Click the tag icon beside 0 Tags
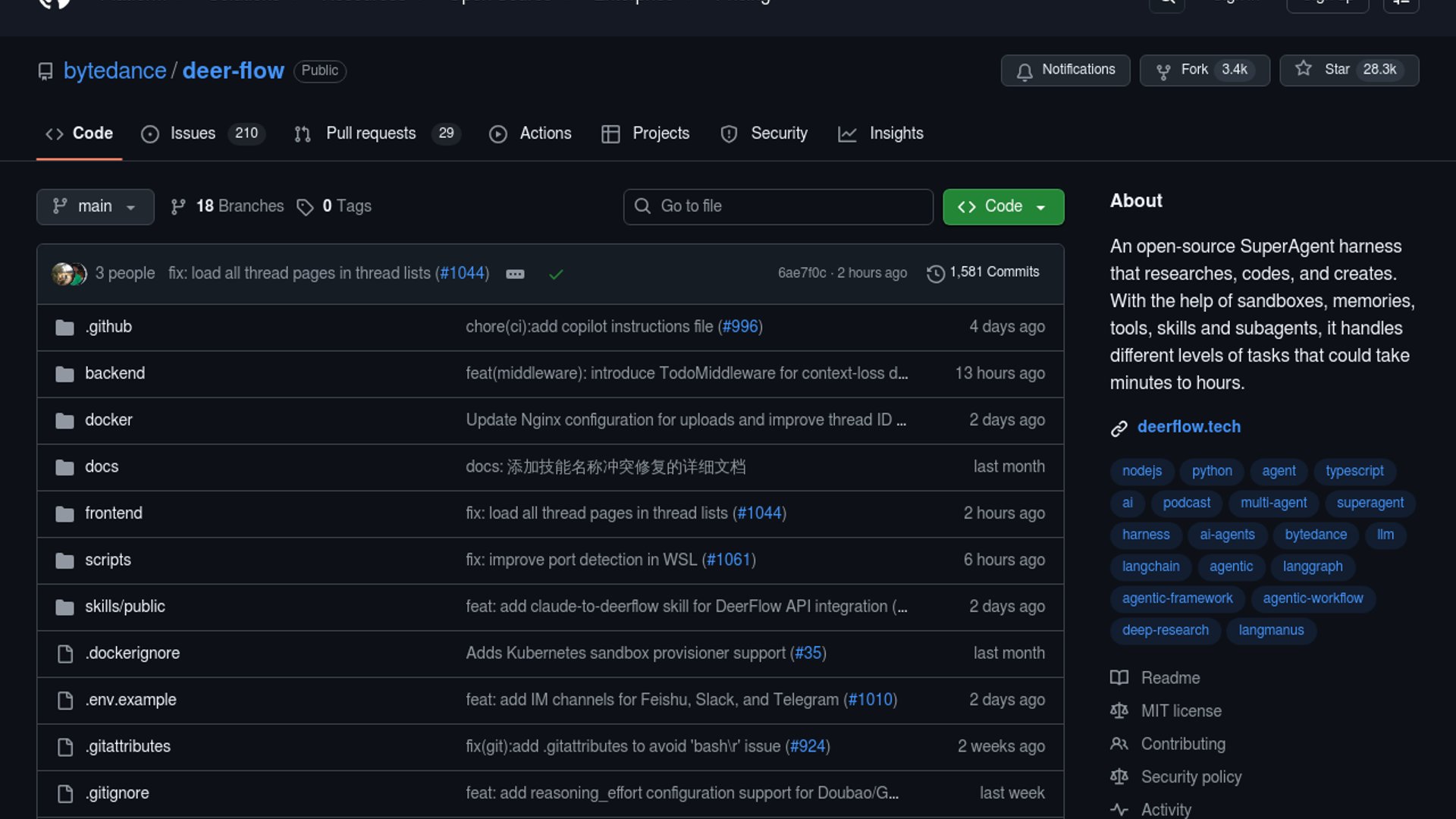 point(305,207)
